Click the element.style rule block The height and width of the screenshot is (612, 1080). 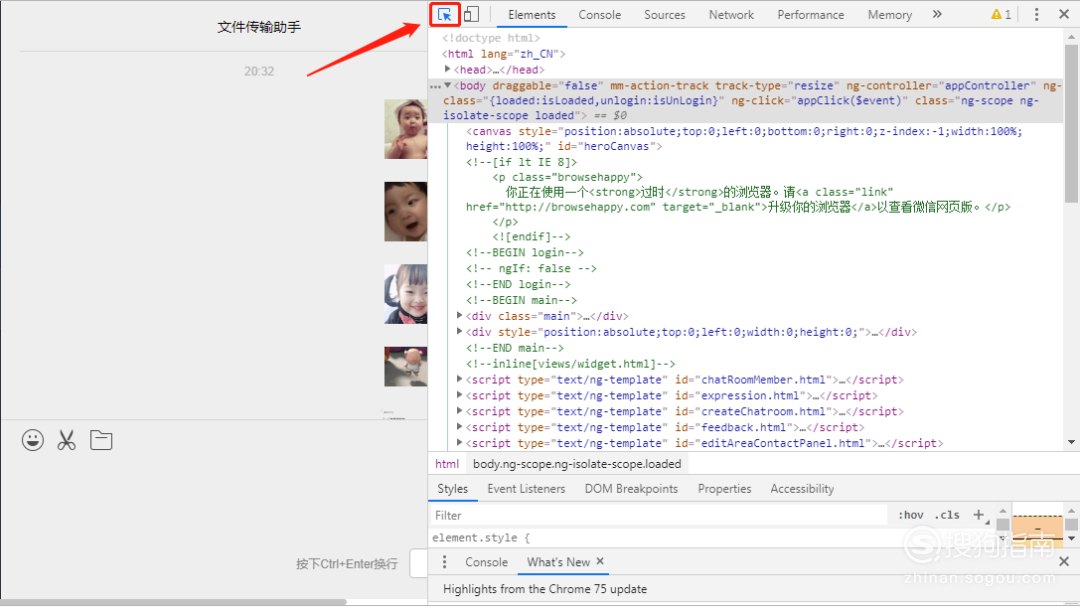(x=481, y=538)
